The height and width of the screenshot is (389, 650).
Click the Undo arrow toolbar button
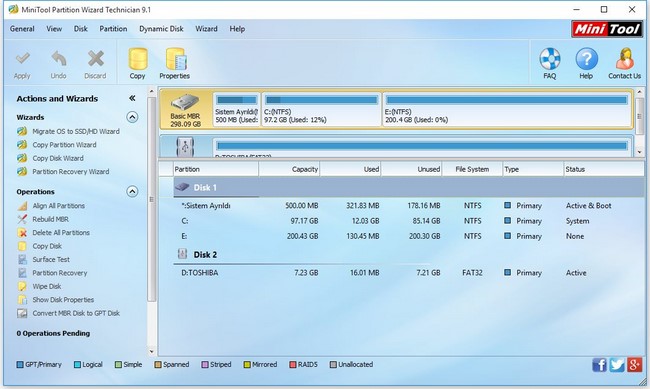[58, 64]
